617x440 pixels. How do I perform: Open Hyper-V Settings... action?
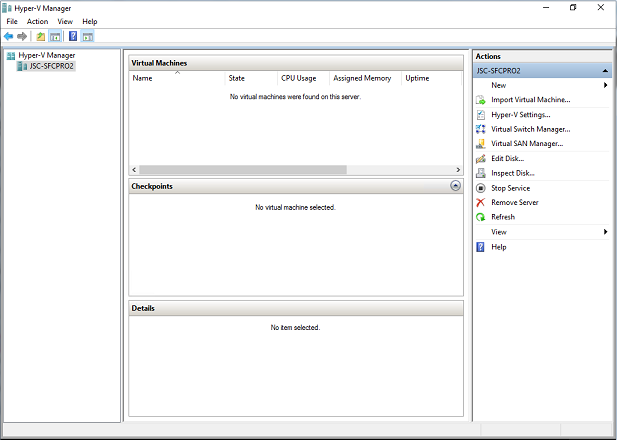[521, 115]
